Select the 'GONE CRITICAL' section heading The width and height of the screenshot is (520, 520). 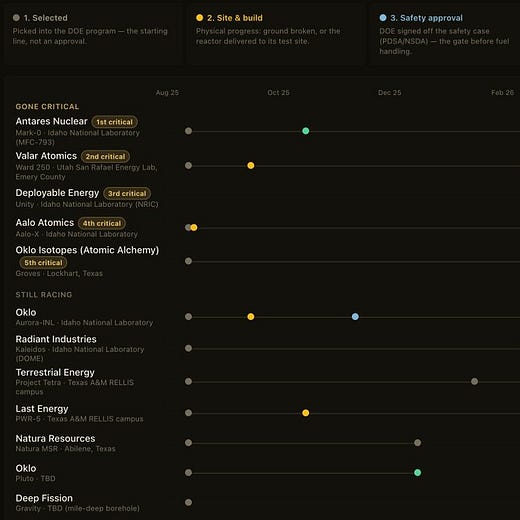click(x=47, y=107)
